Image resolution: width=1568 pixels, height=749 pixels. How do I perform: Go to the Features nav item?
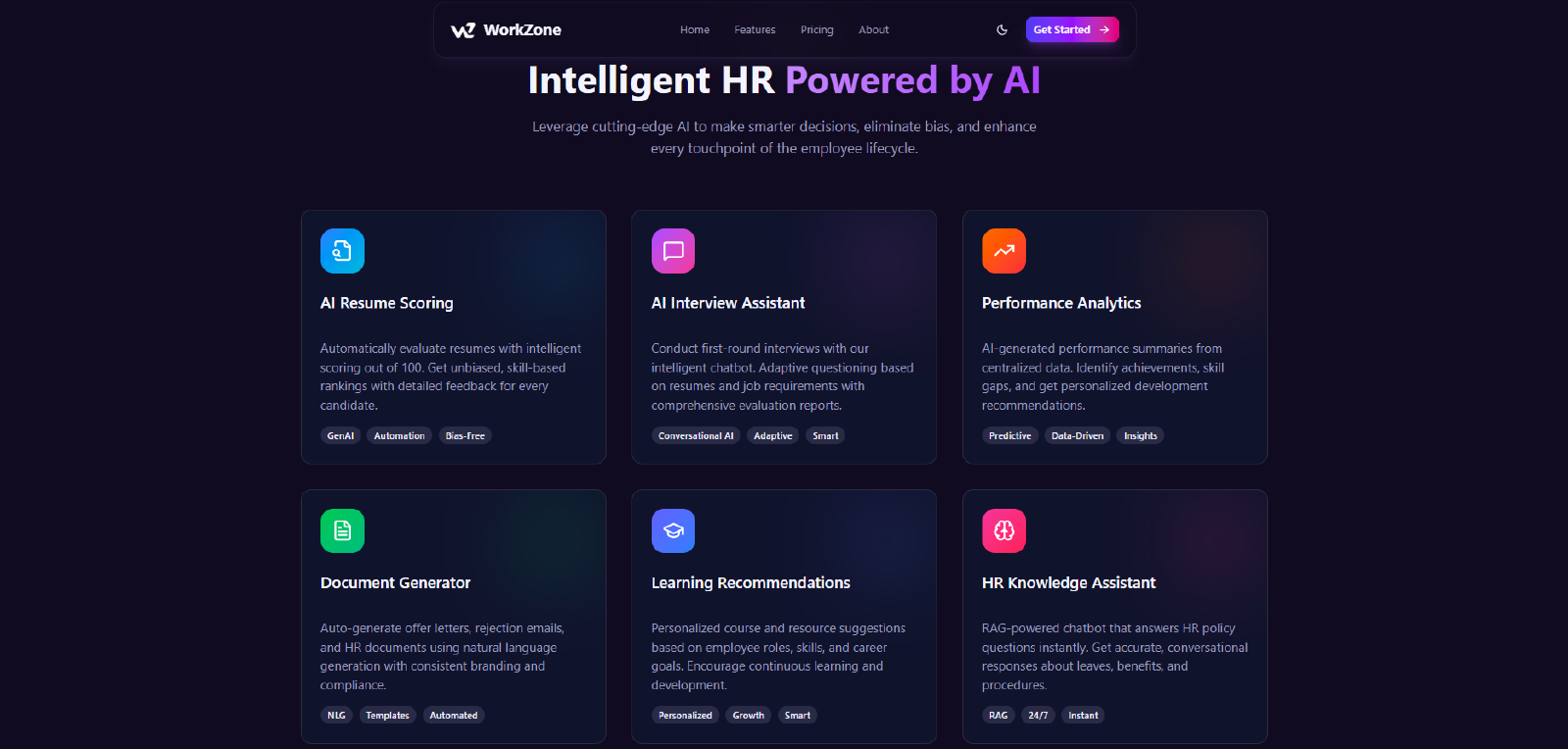[x=755, y=30]
